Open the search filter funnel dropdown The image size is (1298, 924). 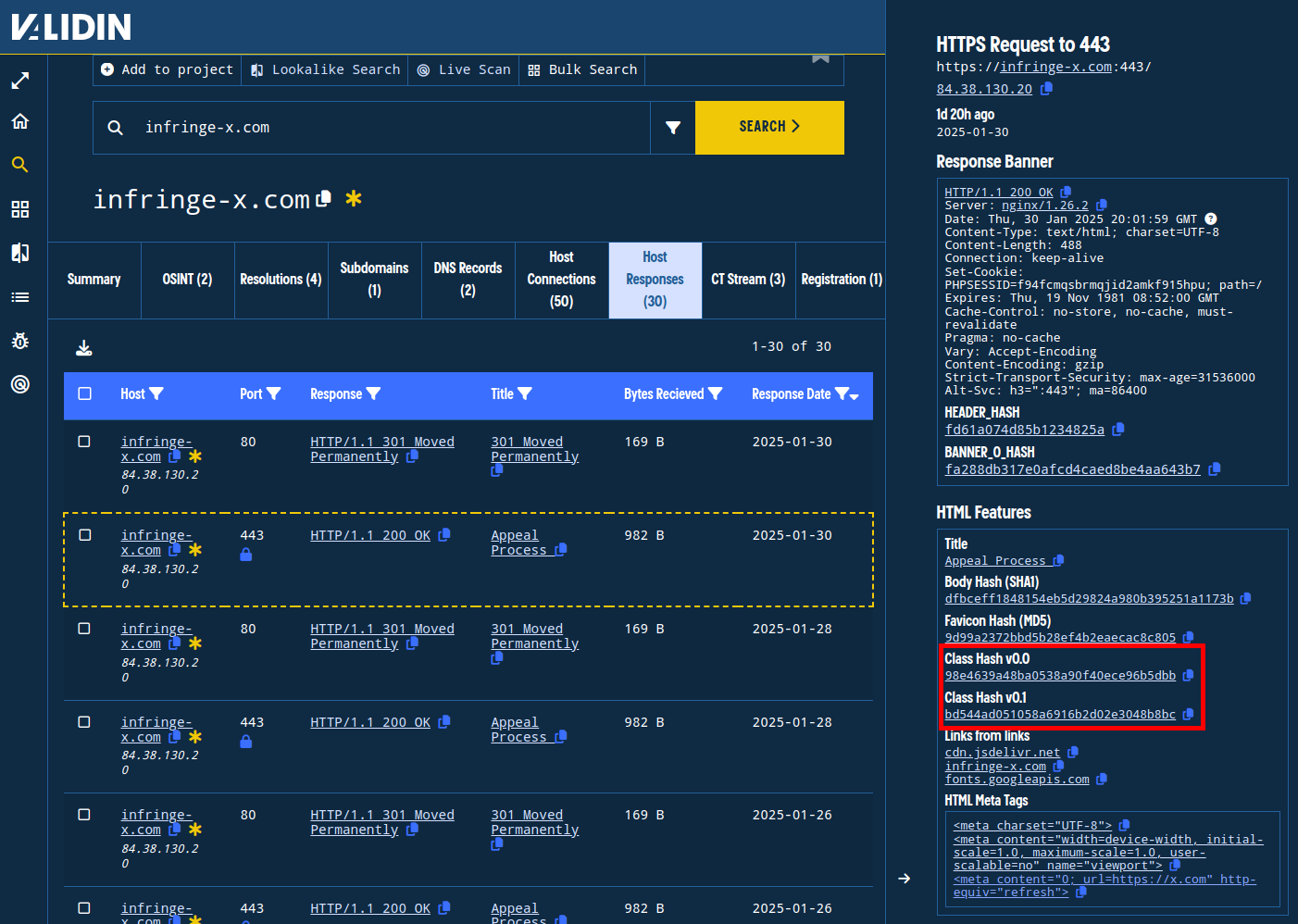[673, 128]
